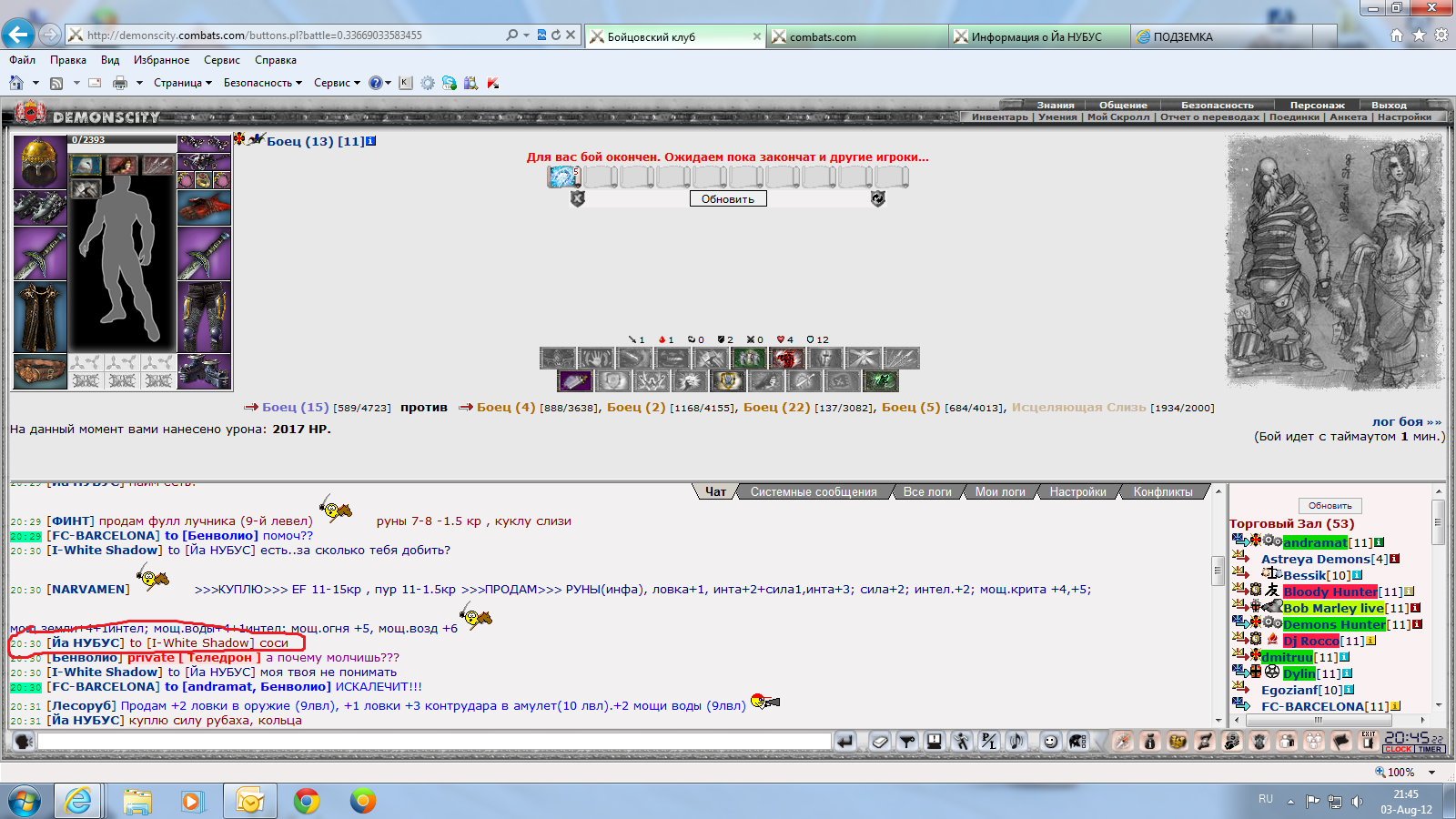Open Internet Explorer in the taskbar
1456x819 pixels.
[x=79, y=801]
